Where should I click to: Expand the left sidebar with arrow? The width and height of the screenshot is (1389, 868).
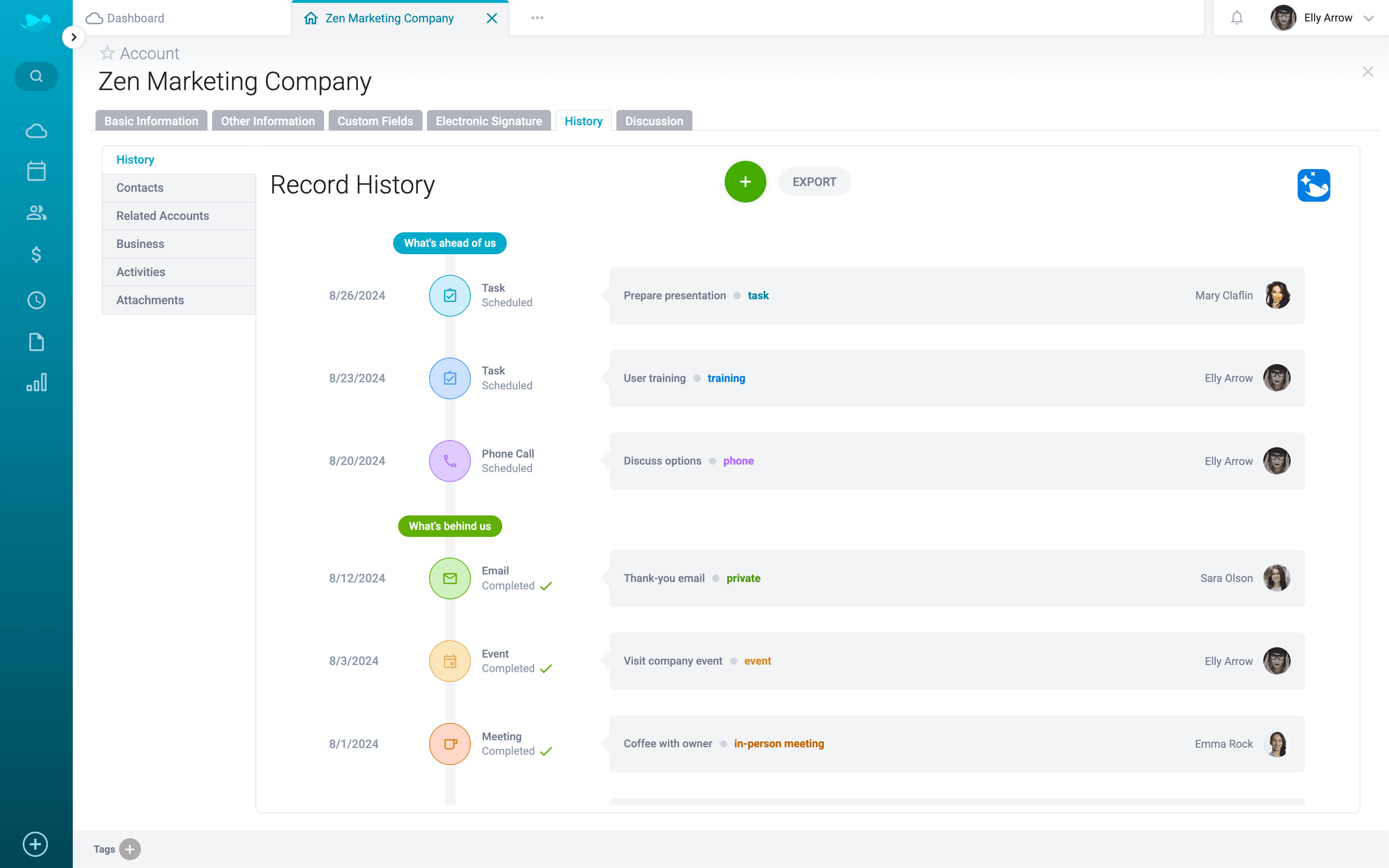74,37
